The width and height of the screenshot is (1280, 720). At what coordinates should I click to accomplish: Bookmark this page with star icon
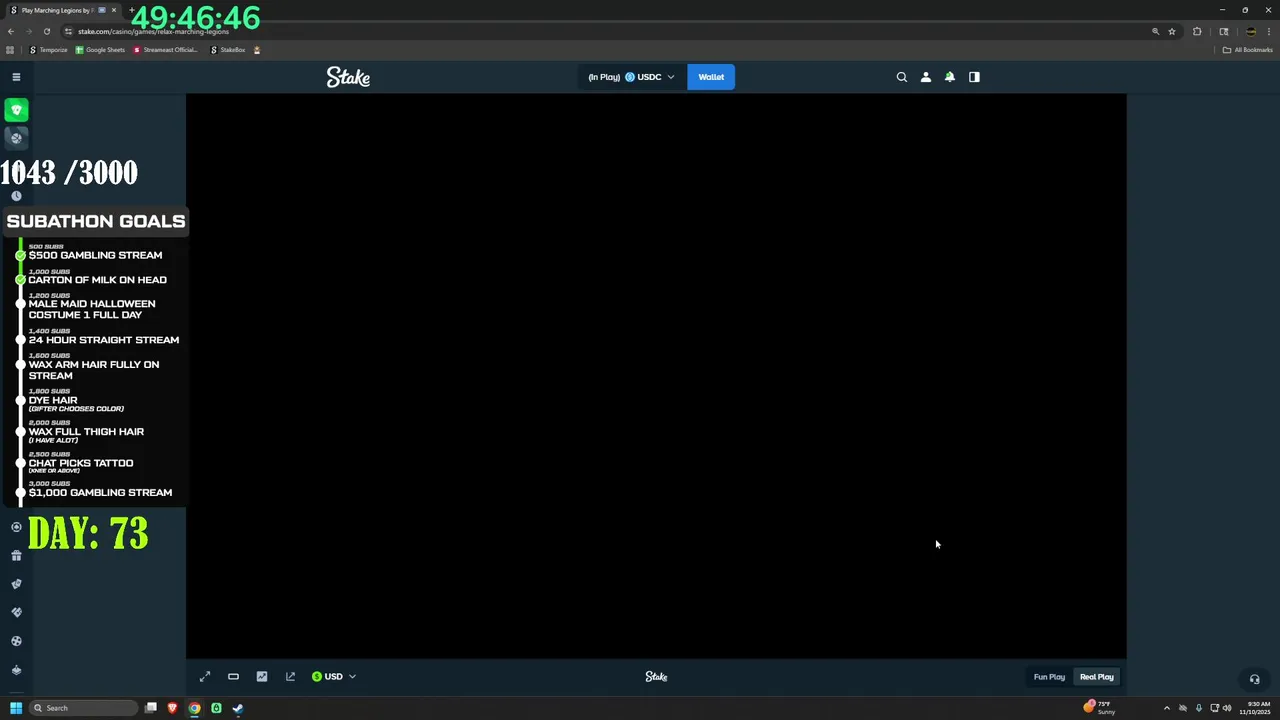[1172, 31]
